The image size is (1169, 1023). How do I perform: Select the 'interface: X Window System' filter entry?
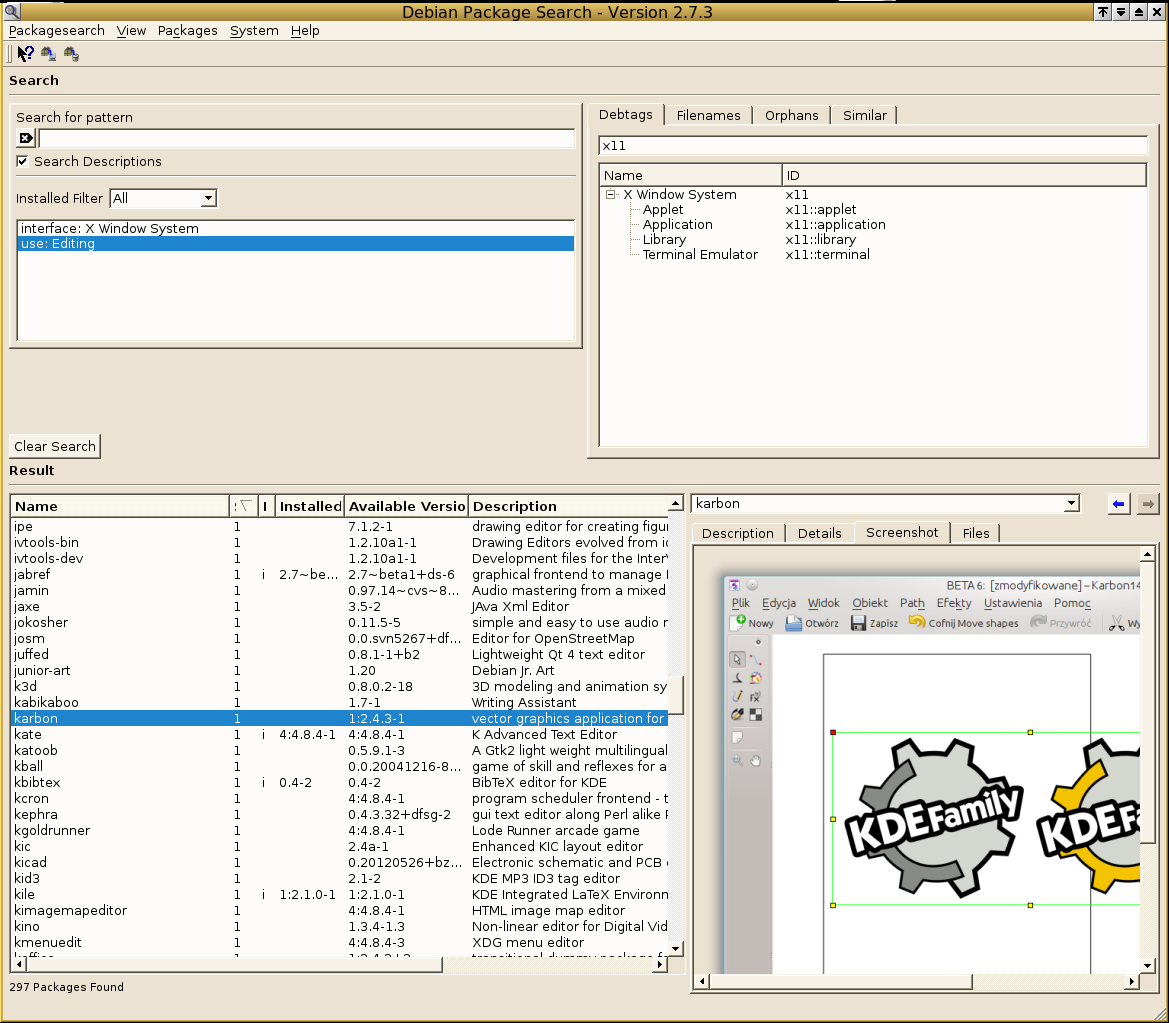[296, 228]
